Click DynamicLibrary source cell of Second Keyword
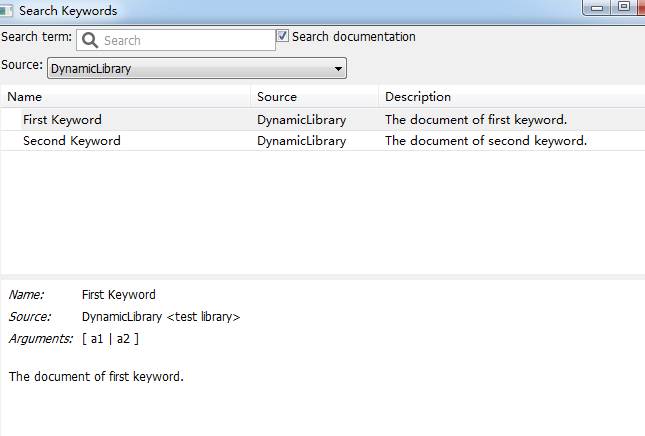 click(x=302, y=141)
